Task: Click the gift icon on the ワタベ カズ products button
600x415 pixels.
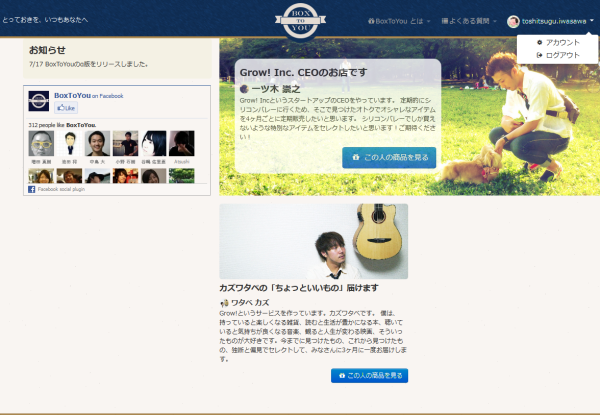Action: click(342, 376)
